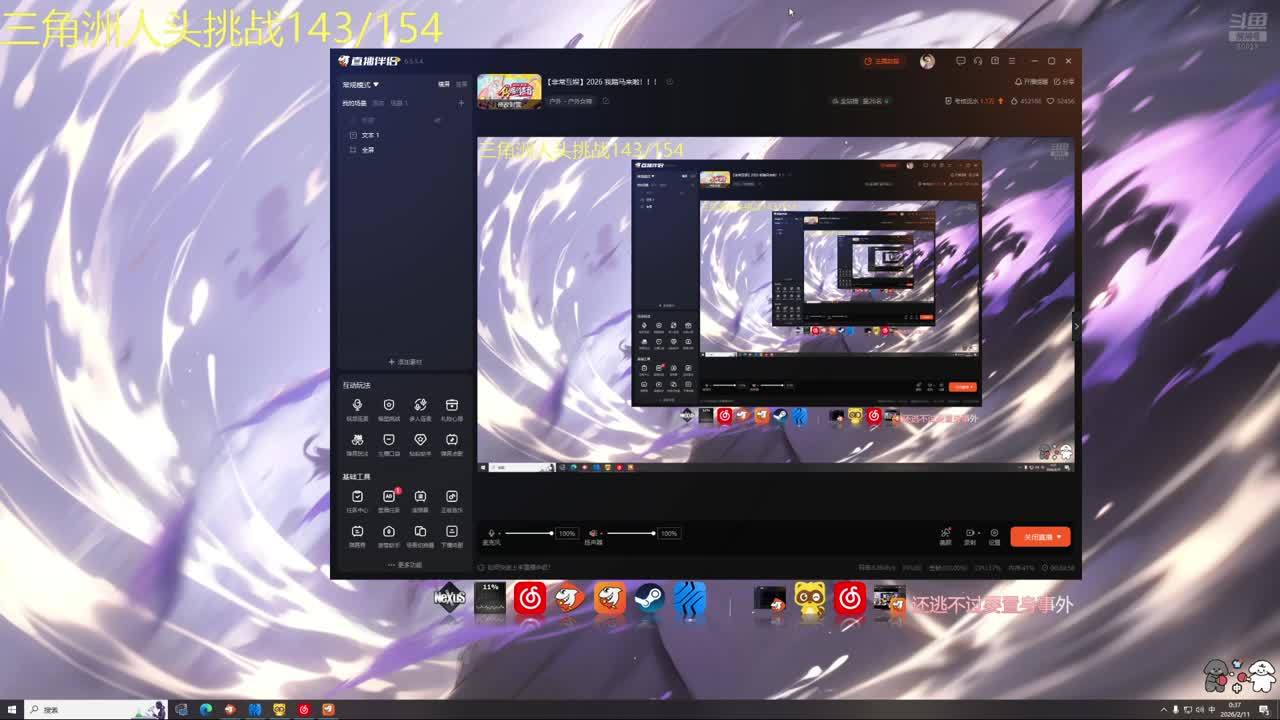Open the AB tool with red badge
This screenshot has height=720, width=1280.
point(389,497)
